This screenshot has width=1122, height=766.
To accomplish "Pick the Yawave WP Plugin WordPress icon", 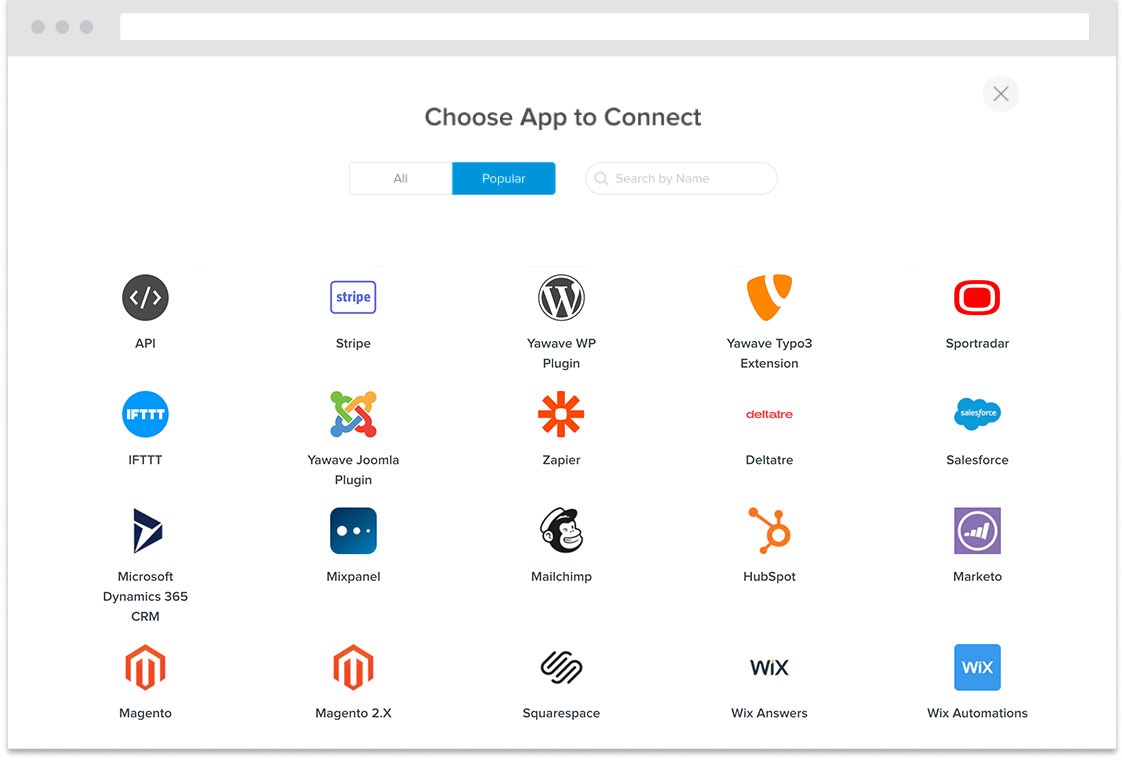I will coord(561,297).
